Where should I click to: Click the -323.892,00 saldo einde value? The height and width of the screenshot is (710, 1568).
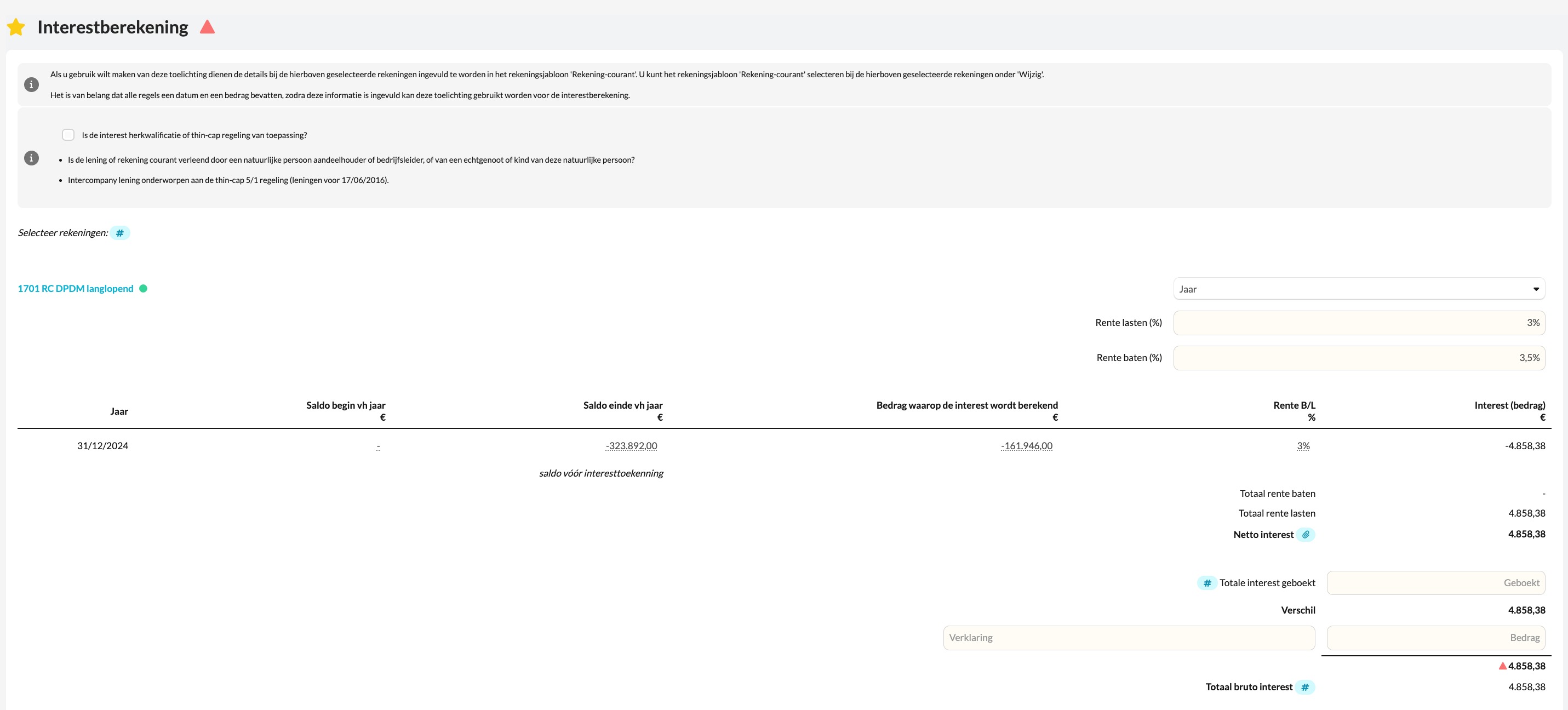coord(631,446)
